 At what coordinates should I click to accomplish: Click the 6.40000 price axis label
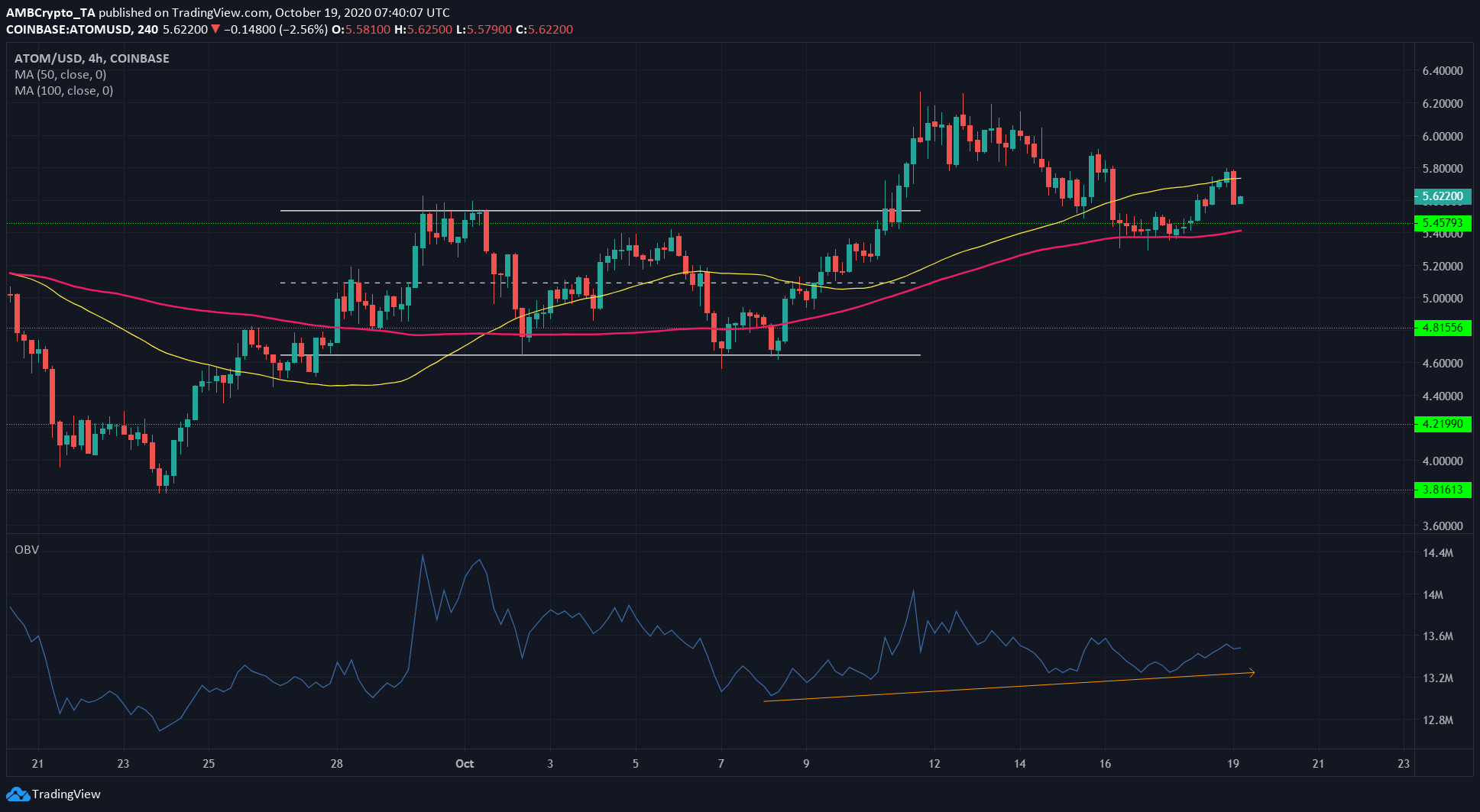[1443, 71]
